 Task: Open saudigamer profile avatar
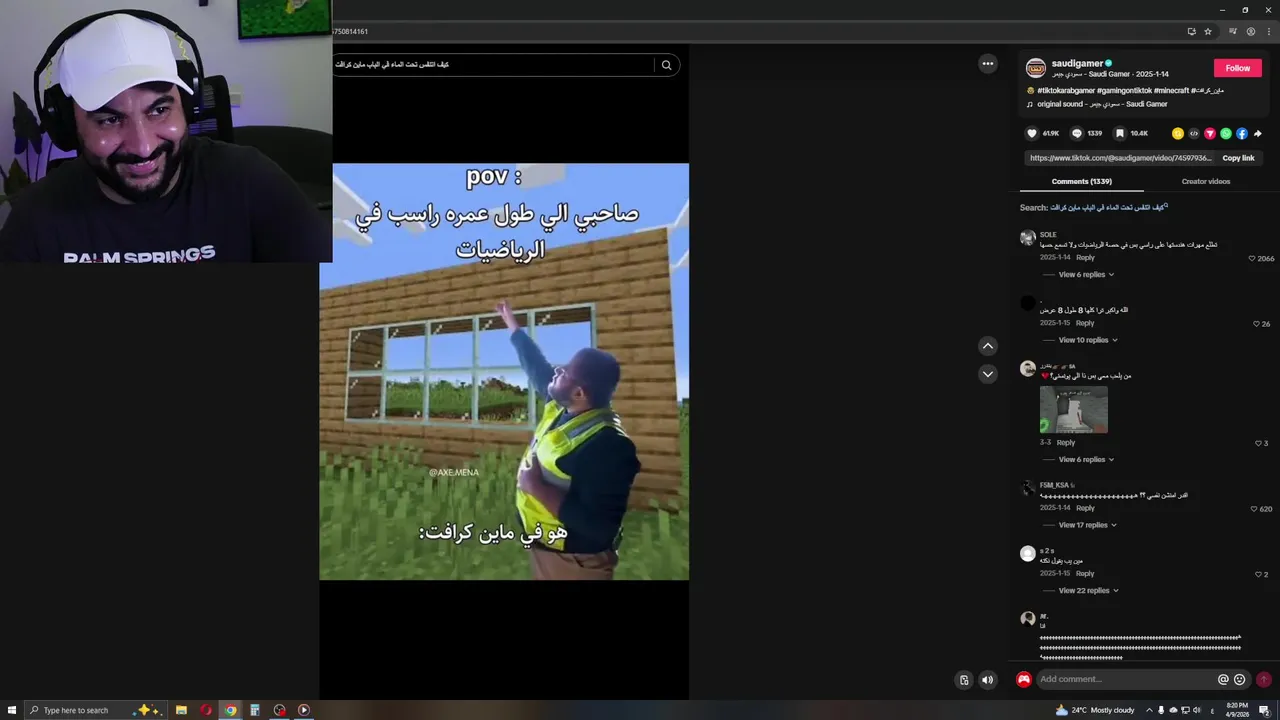pos(1036,68)
